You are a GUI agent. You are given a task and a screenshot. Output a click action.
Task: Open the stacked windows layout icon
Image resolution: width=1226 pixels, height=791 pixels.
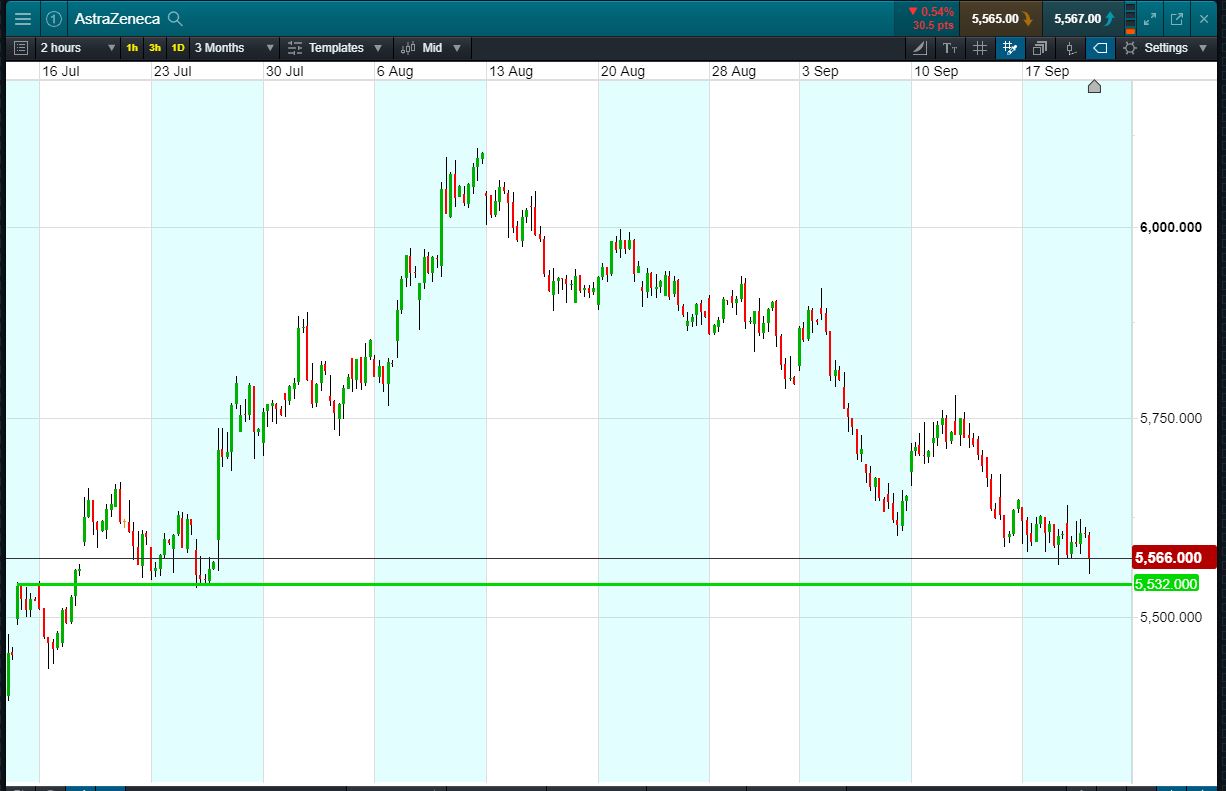[x=1040, y=48]
